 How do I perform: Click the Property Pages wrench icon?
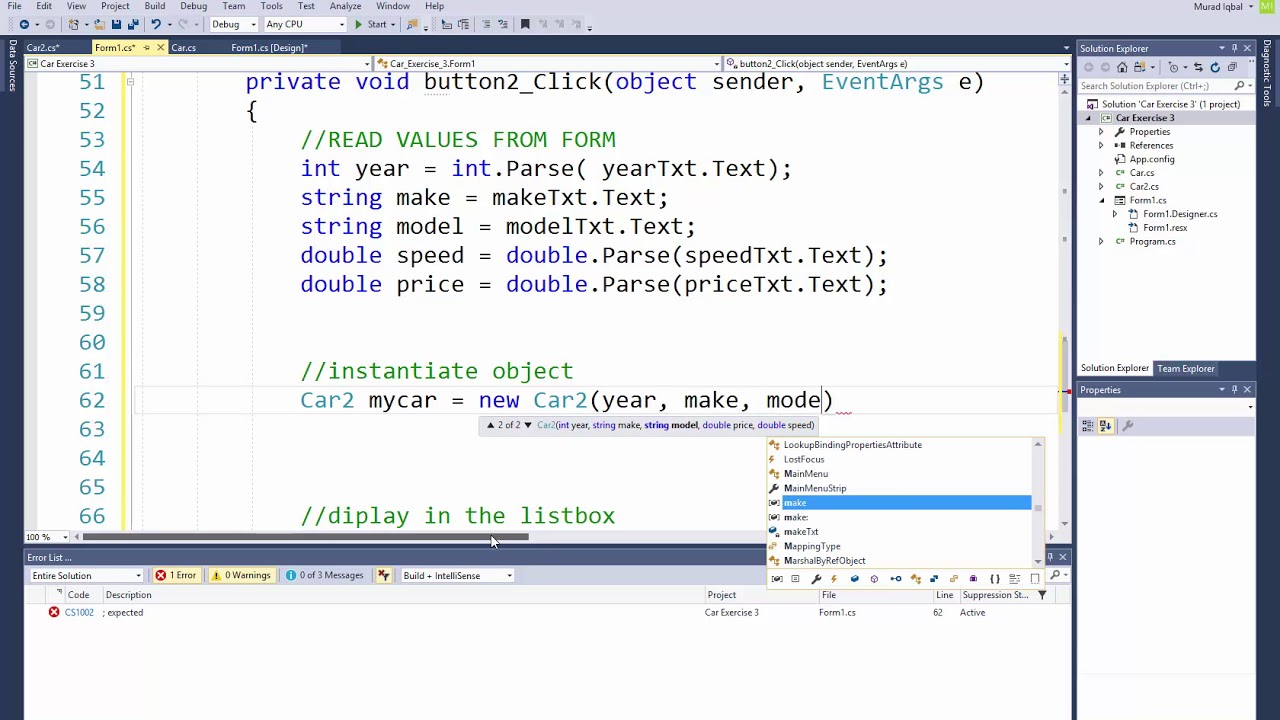[x=1127, y=426]
